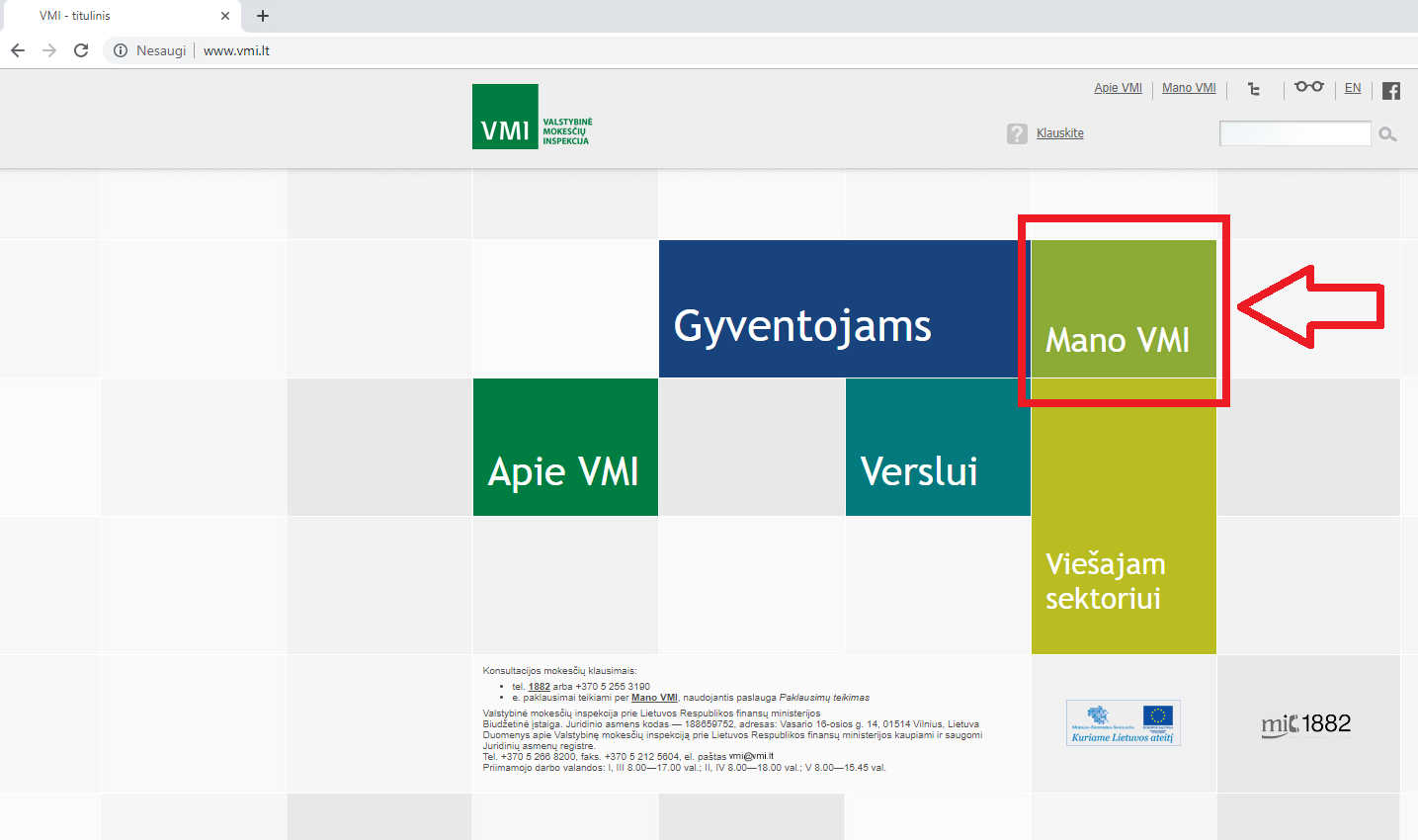Open the site map tree icon
Viewport: 1418px width, 840px height.
click(1254, 89)
